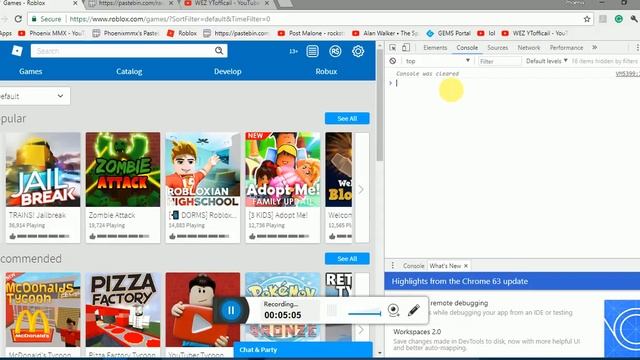Open the Phoenix MMX YouTube bookmark

[x=51, y=33]
